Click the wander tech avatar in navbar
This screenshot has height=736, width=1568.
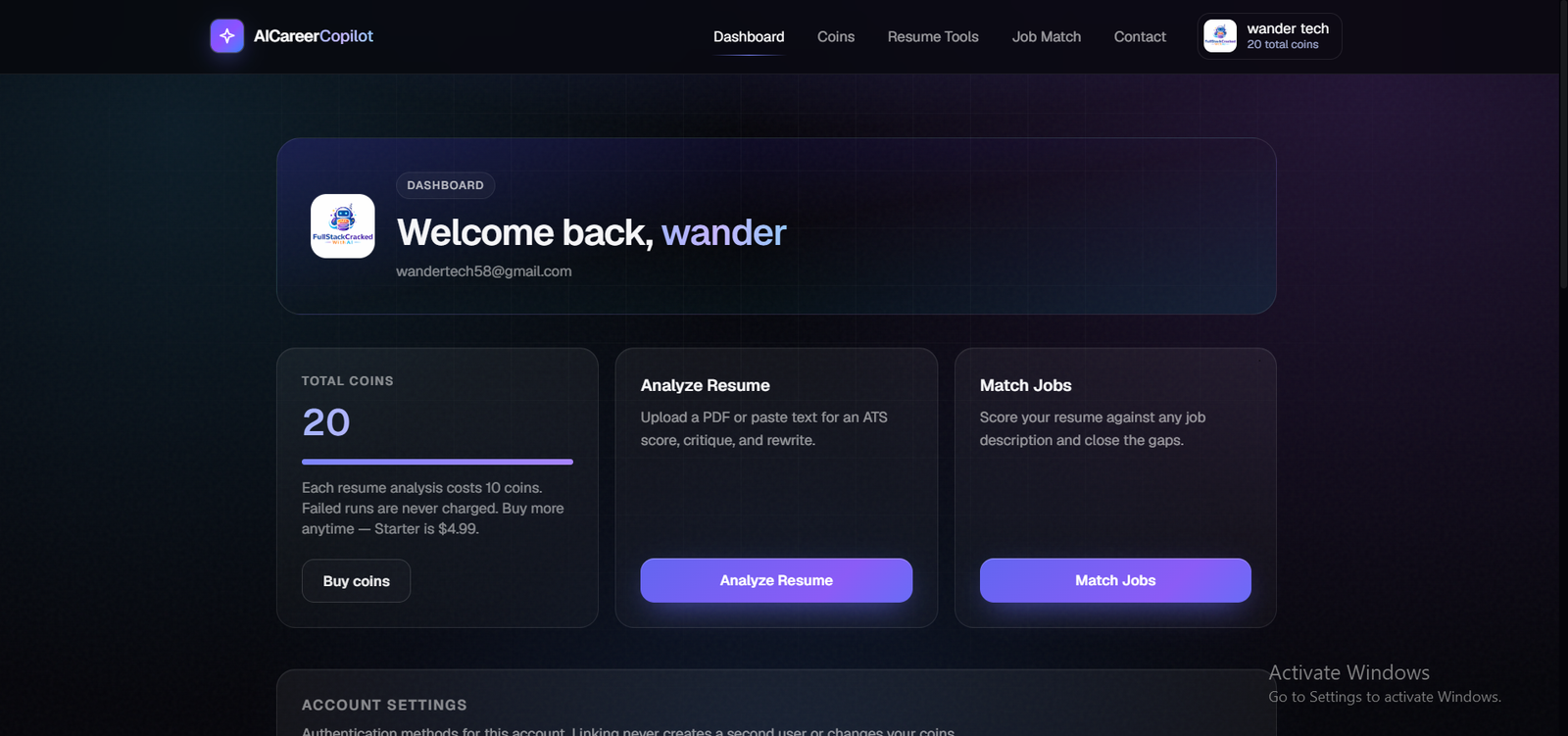(1220, 36)
